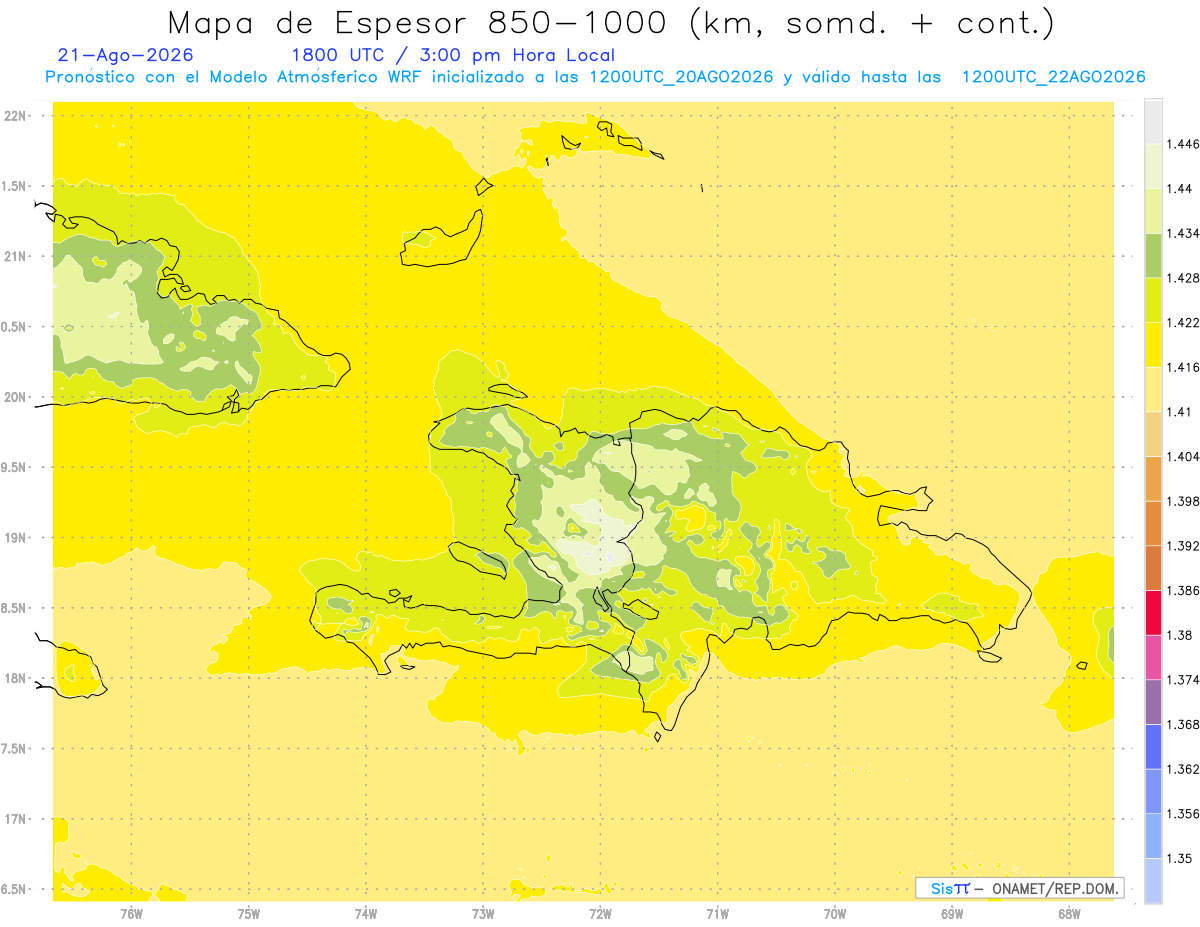This screenshot has height=927, width=1200.
Task: Click the legend value '1.416'
Action: (1184, 367)
